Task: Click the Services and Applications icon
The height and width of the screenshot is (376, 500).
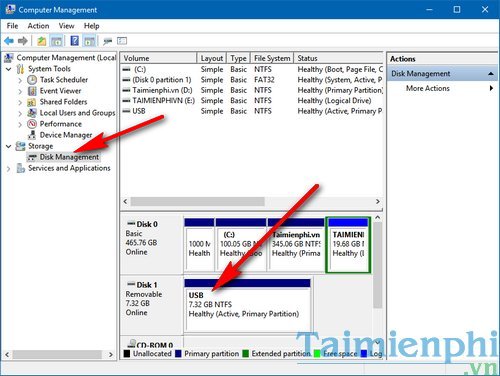Action: [21, 168]
